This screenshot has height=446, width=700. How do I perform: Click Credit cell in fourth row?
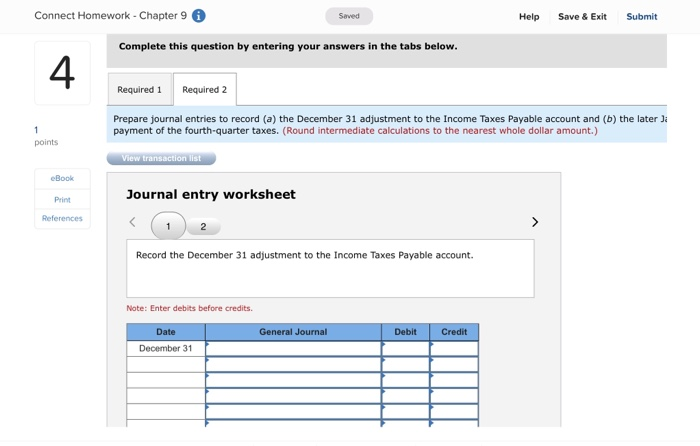pos(454,396)
